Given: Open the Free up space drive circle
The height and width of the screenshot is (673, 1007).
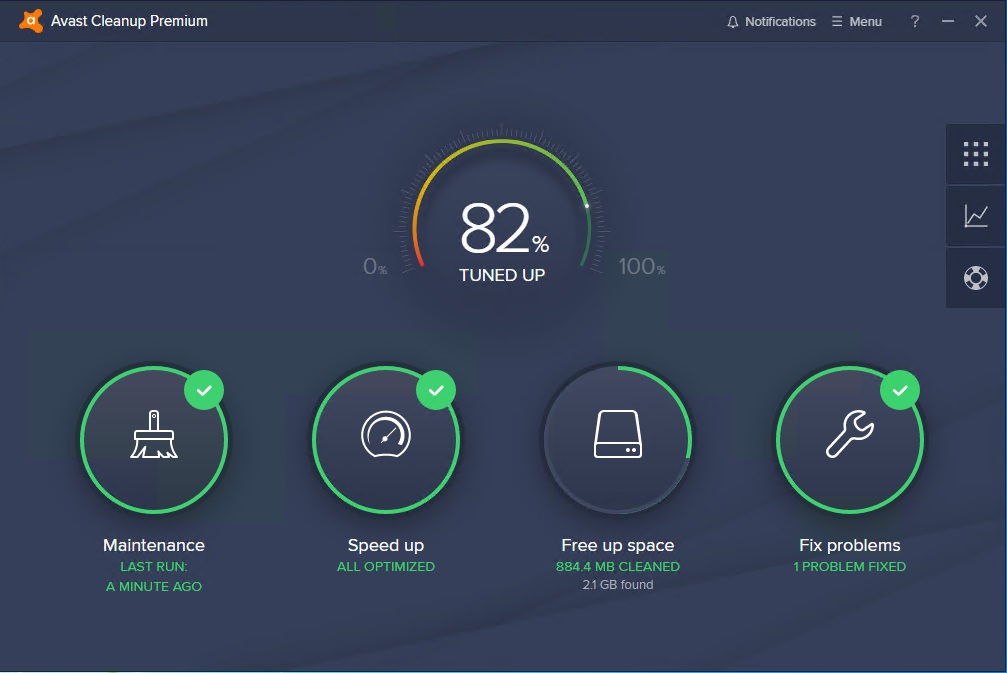Looking at the screenshot, I should 618,440.
